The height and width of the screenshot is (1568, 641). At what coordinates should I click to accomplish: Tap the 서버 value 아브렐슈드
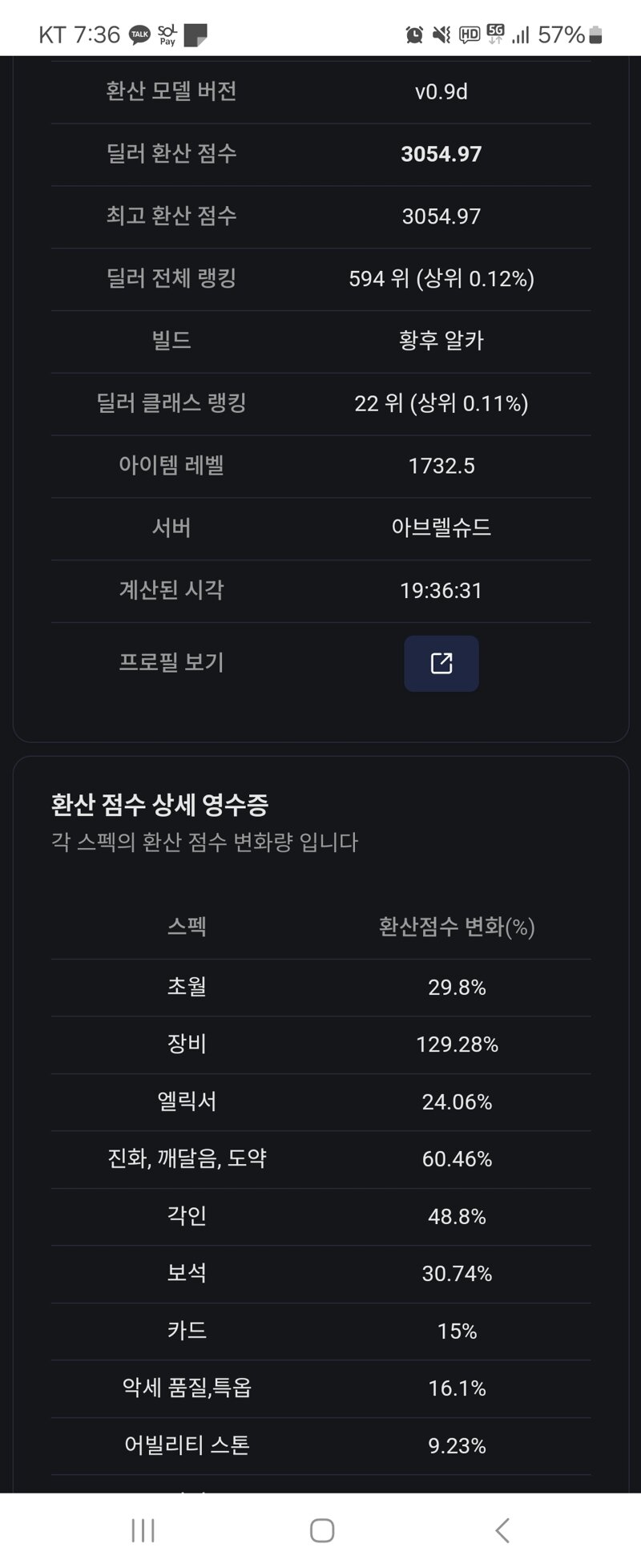click(441, 527)
